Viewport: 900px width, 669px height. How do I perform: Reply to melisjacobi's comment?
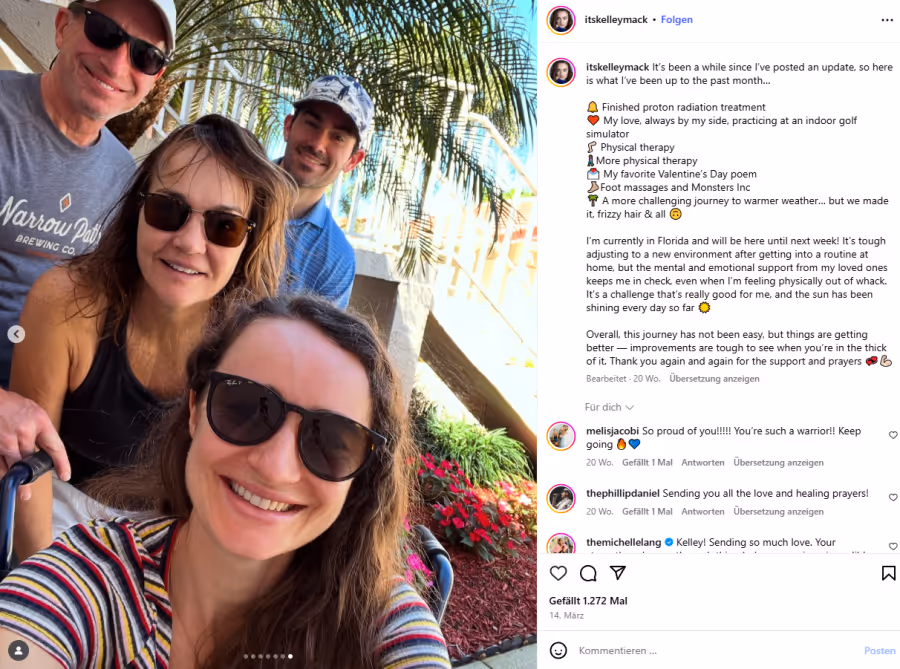tap(703, 462)
